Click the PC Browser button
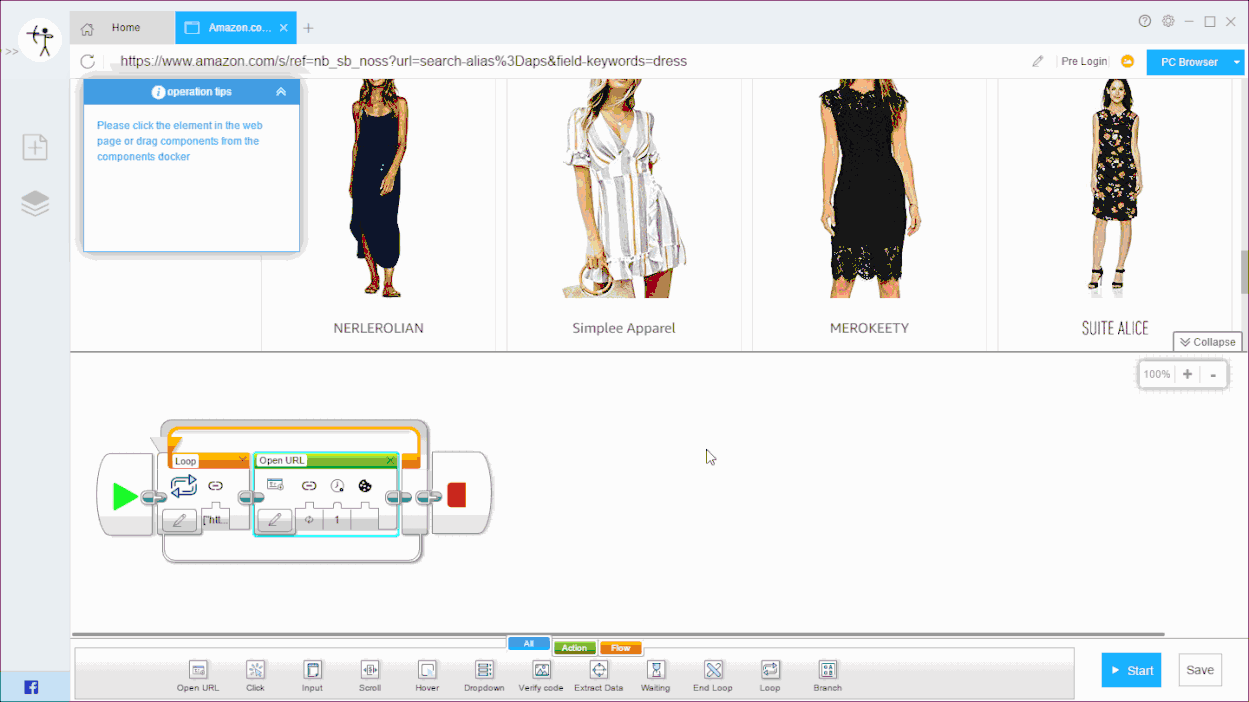The width and height of the screenshot is (1249, 702). coord(1189,62)
